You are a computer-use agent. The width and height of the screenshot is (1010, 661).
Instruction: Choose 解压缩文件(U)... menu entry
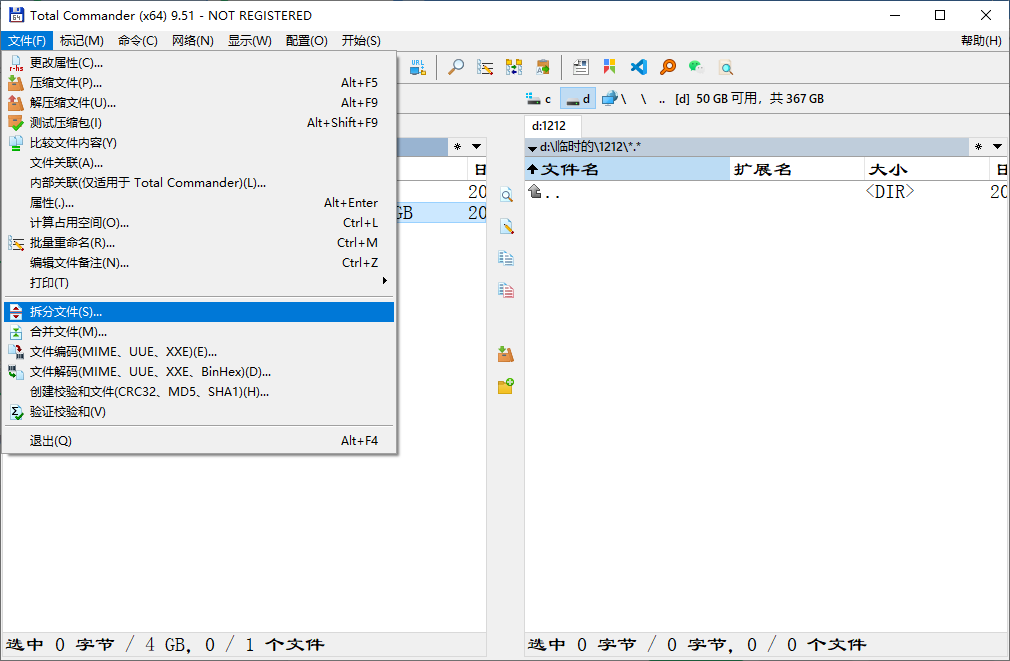pos(199,102)
